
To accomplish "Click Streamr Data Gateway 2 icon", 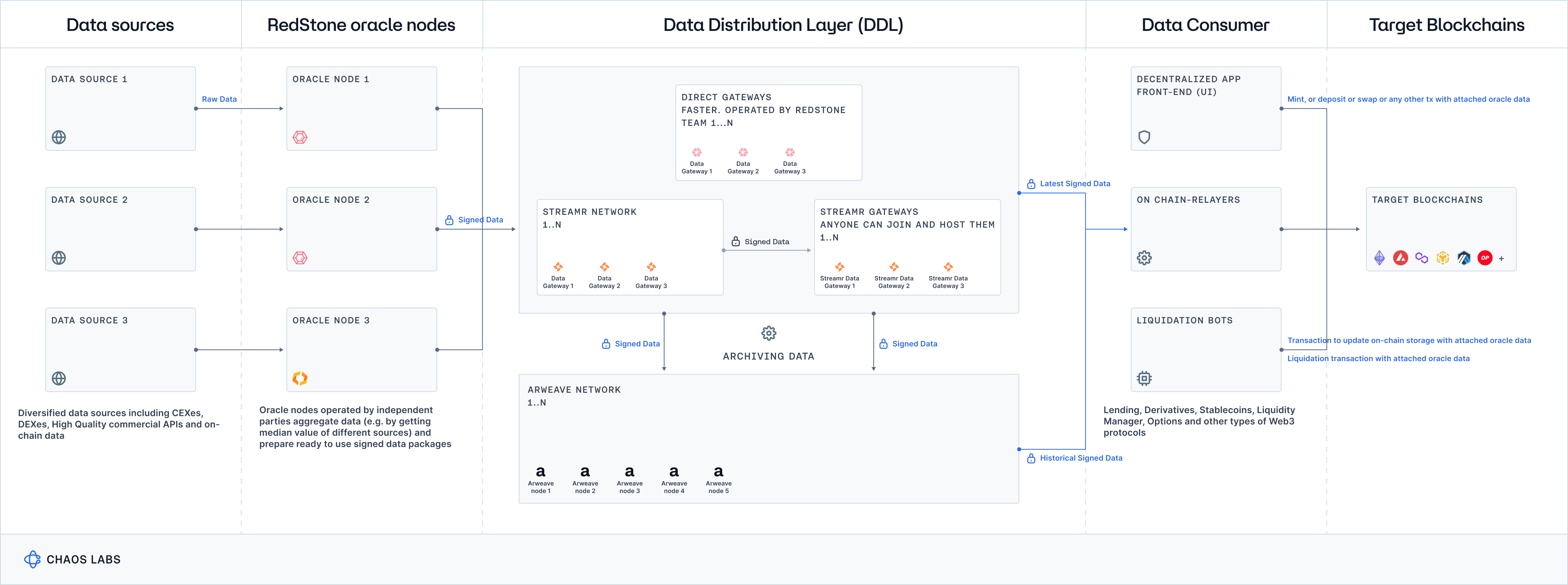I will point(894,266).
